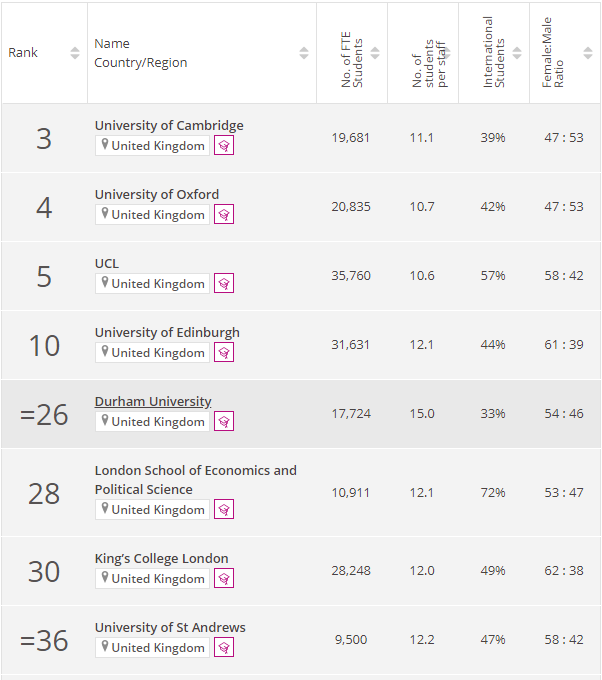Viewport: 602px width, 680px height.
Task: Click United Kingdom location tag under UCL
Action: (153, 284)
